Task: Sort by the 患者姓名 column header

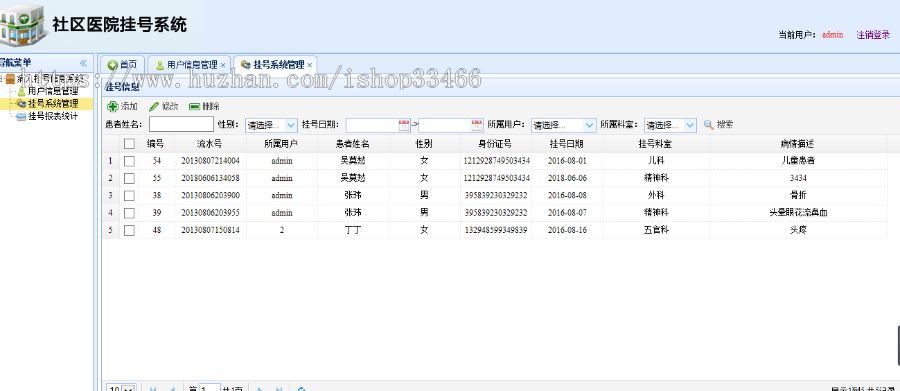Action: tap(353, 144)
